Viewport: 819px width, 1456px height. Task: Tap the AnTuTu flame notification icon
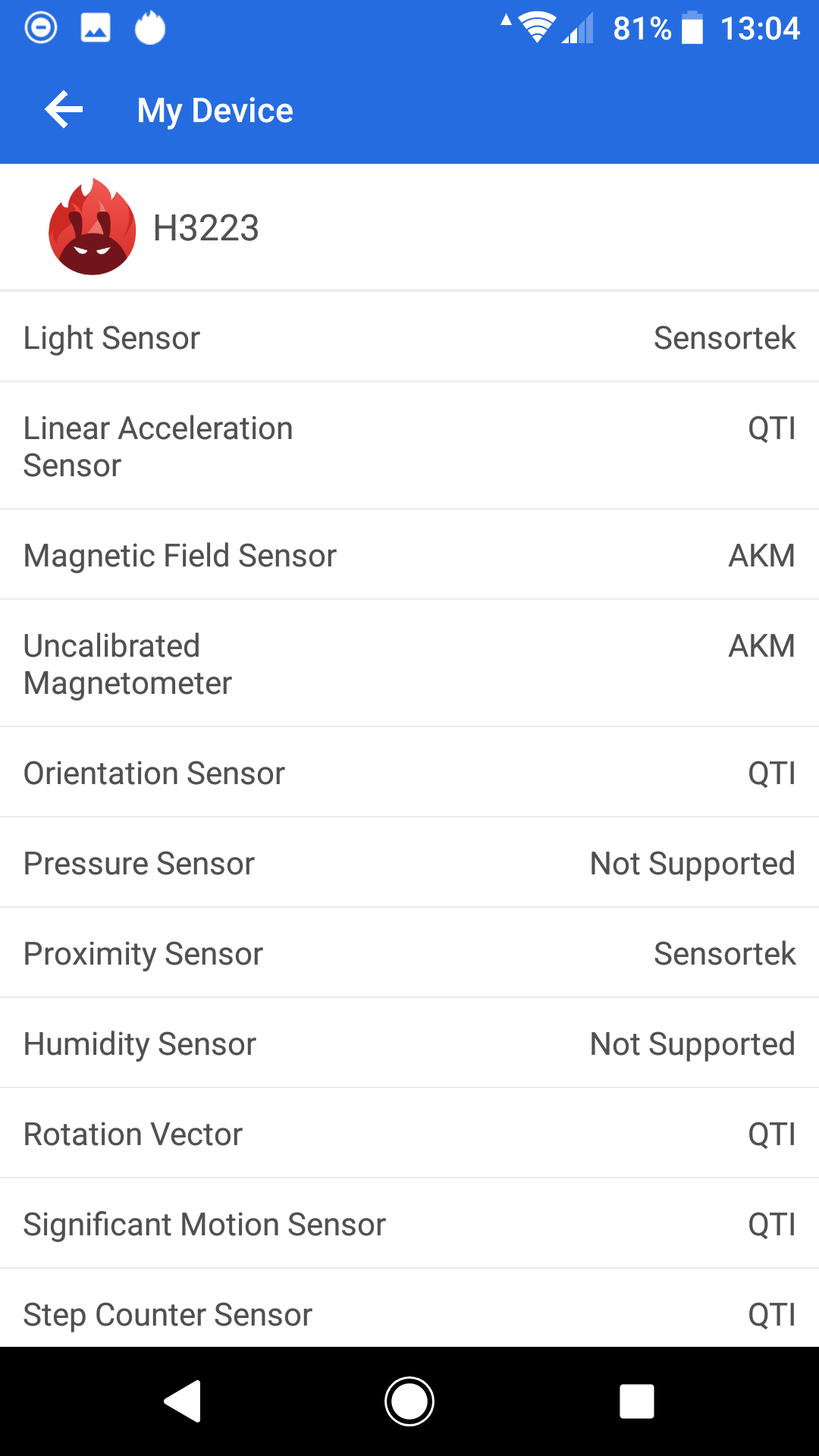pos(150,29)
